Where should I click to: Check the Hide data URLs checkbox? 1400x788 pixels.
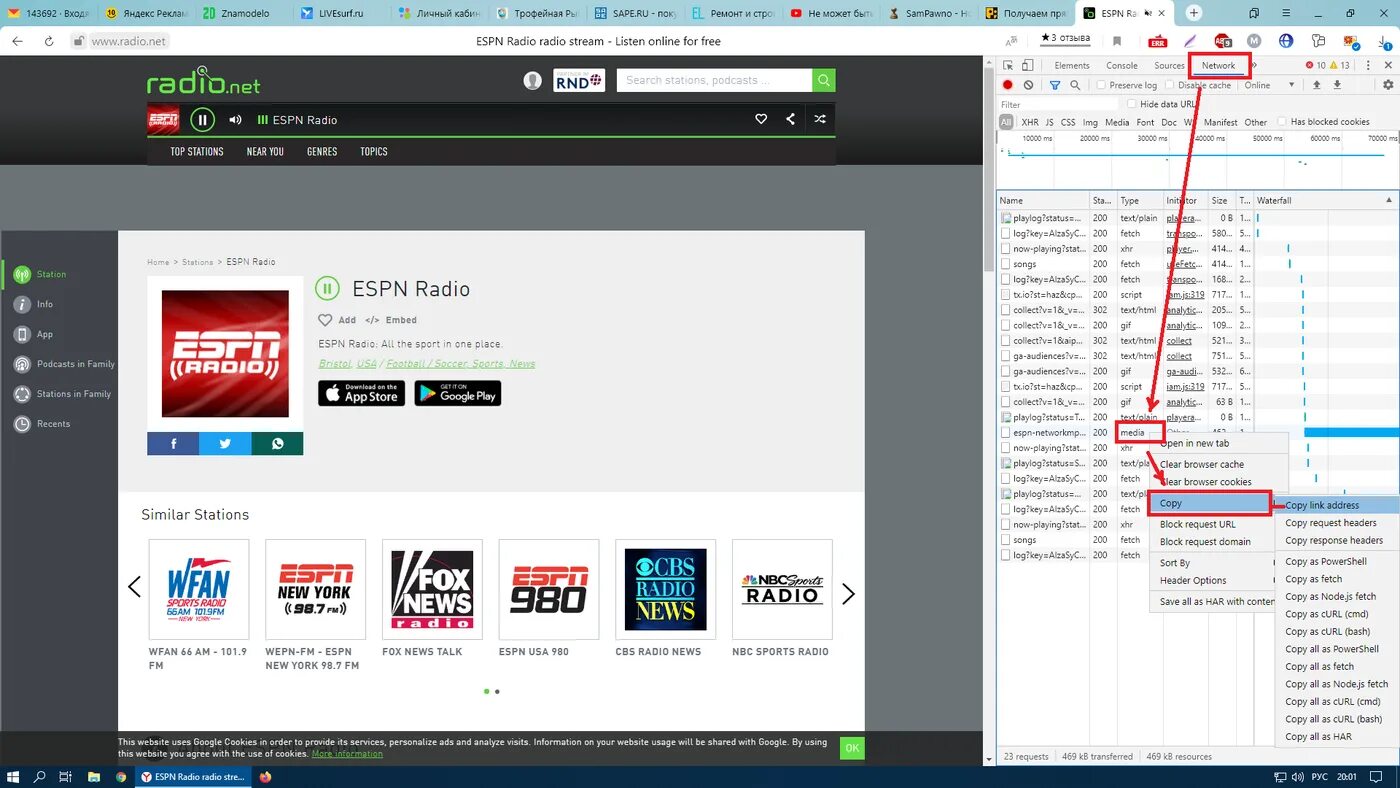tap(1131, 104)
